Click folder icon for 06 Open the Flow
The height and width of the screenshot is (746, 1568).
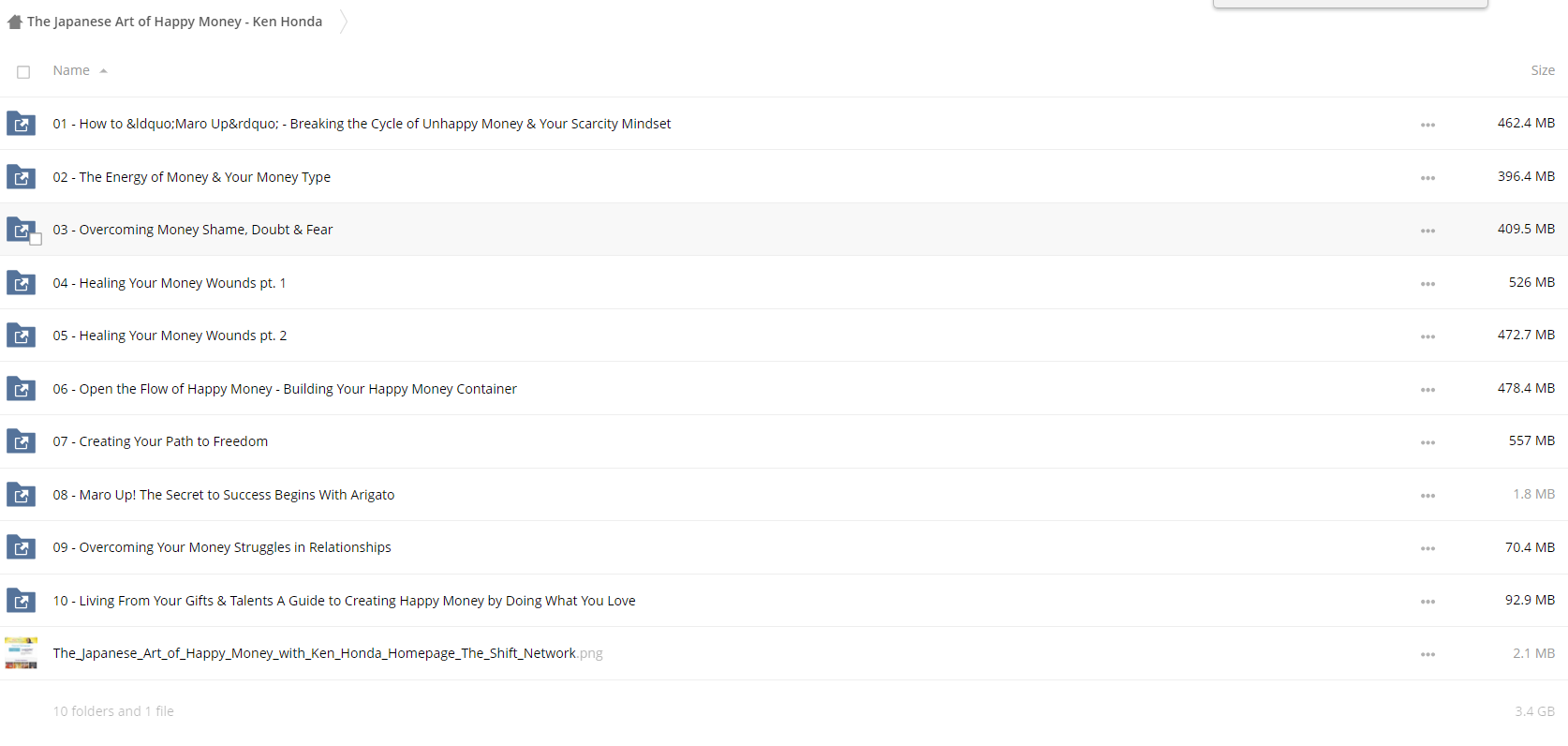point(21,389)
